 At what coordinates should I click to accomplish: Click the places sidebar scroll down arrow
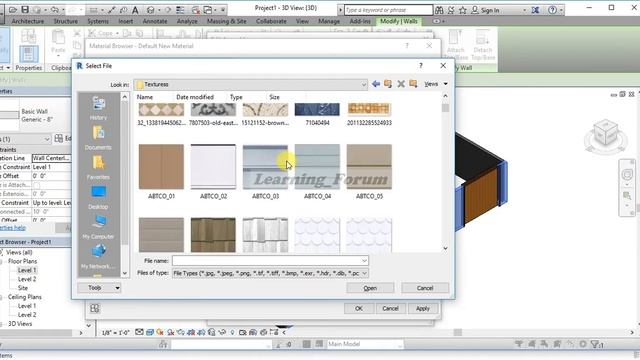(125, 273)
